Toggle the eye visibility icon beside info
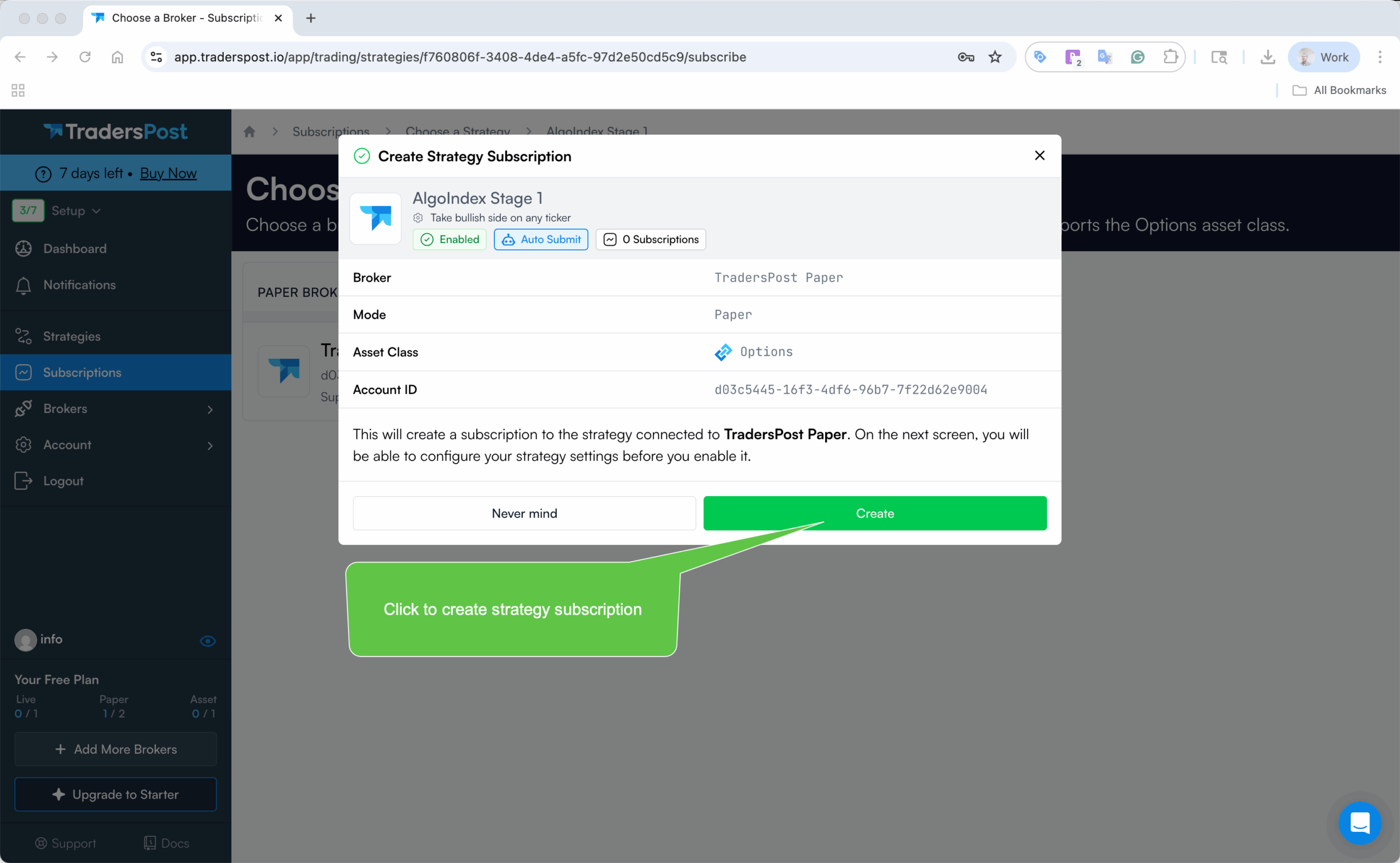The width and height of the screenshot is (1400, 863). 208,641
